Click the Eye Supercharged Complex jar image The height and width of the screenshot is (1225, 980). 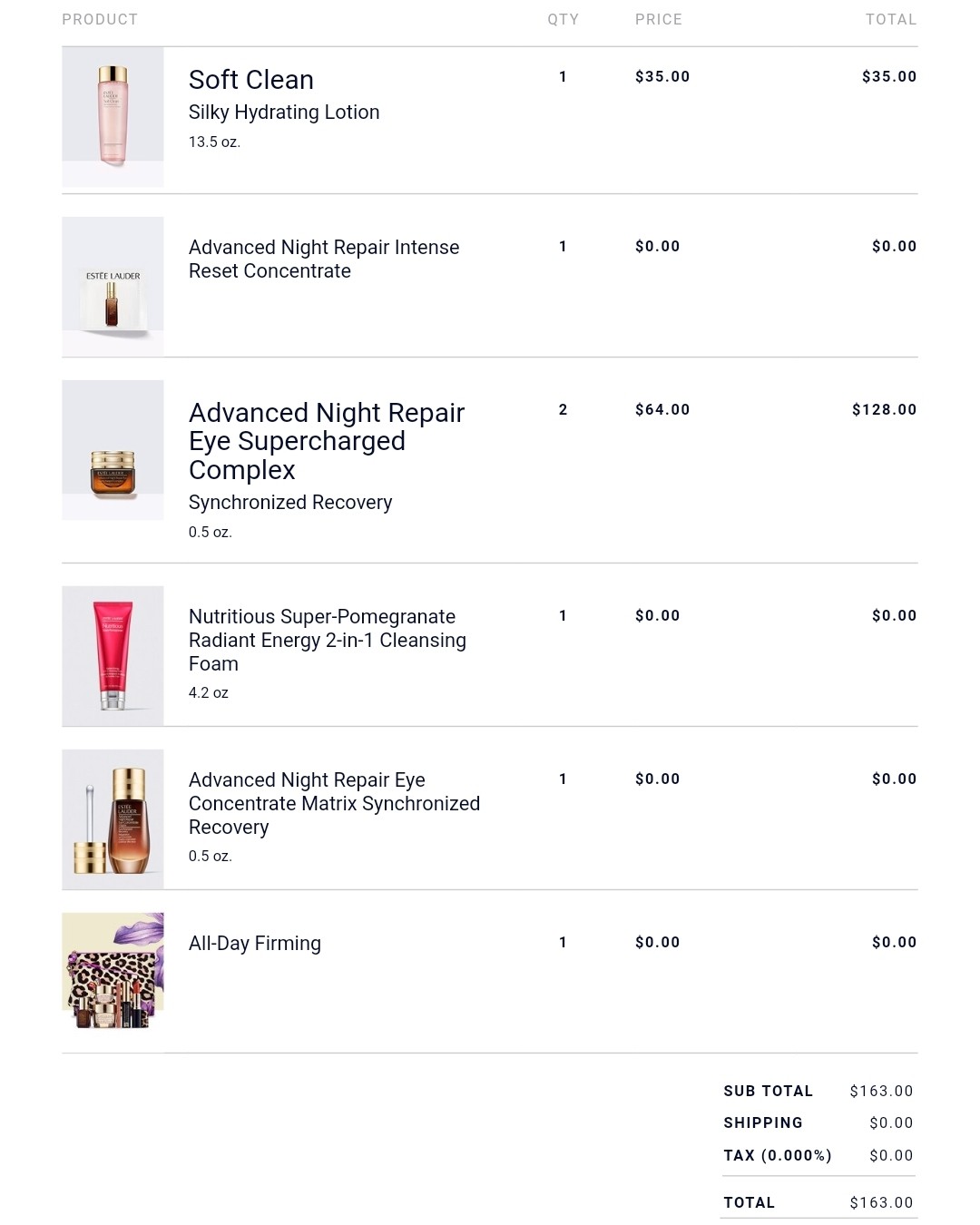click(113, 450)
